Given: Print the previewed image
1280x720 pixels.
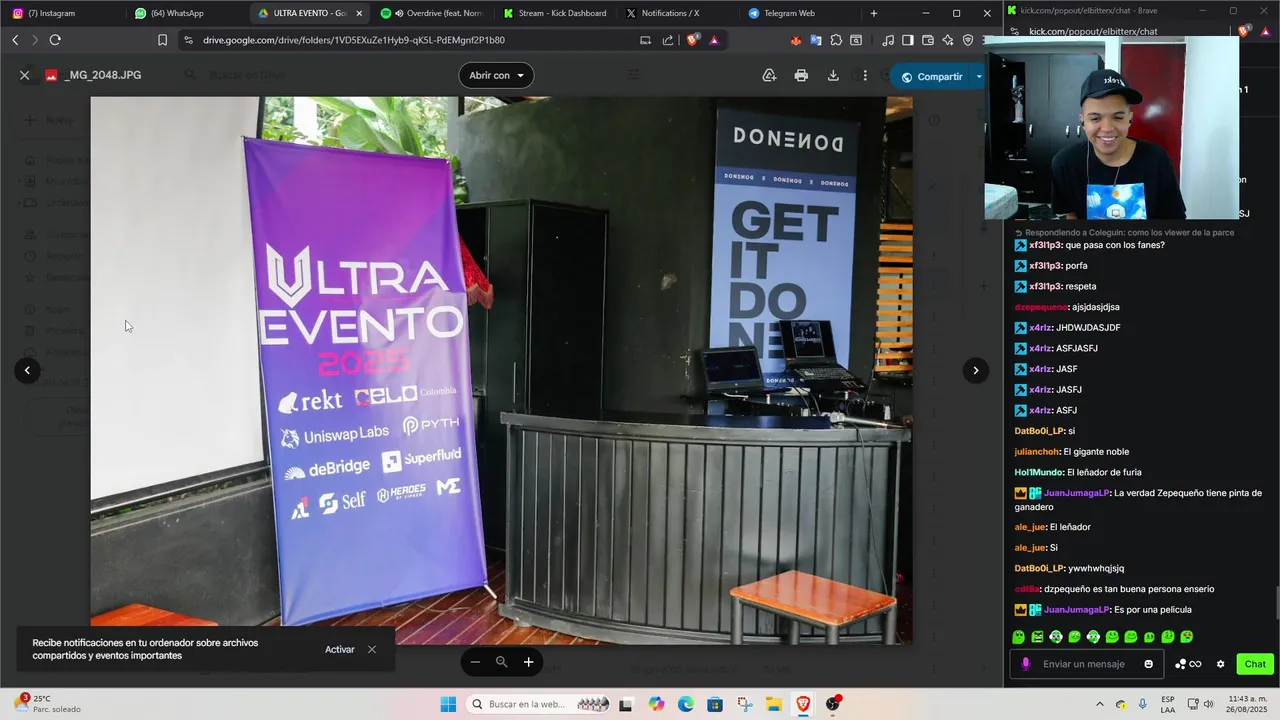Looking at the screenshot, I should 801,75.
